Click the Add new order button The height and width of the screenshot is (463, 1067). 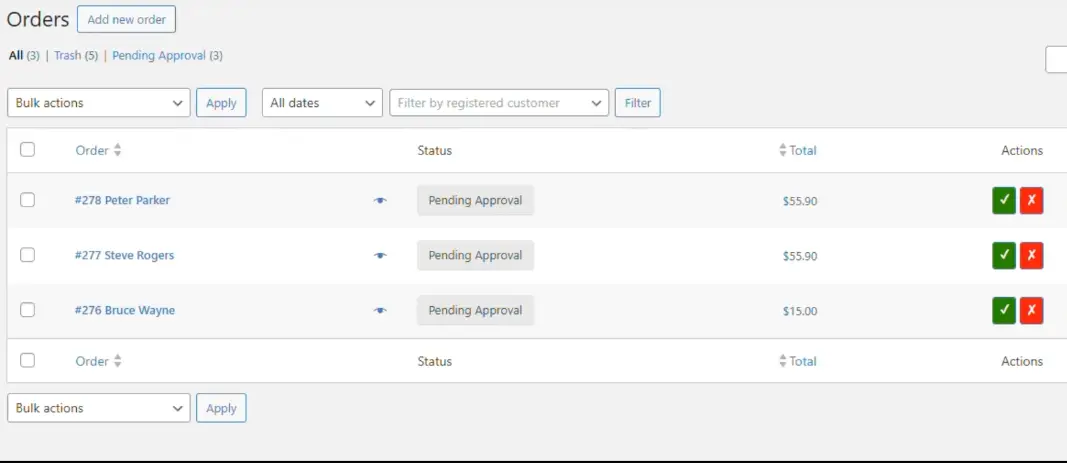click(126, 19)
